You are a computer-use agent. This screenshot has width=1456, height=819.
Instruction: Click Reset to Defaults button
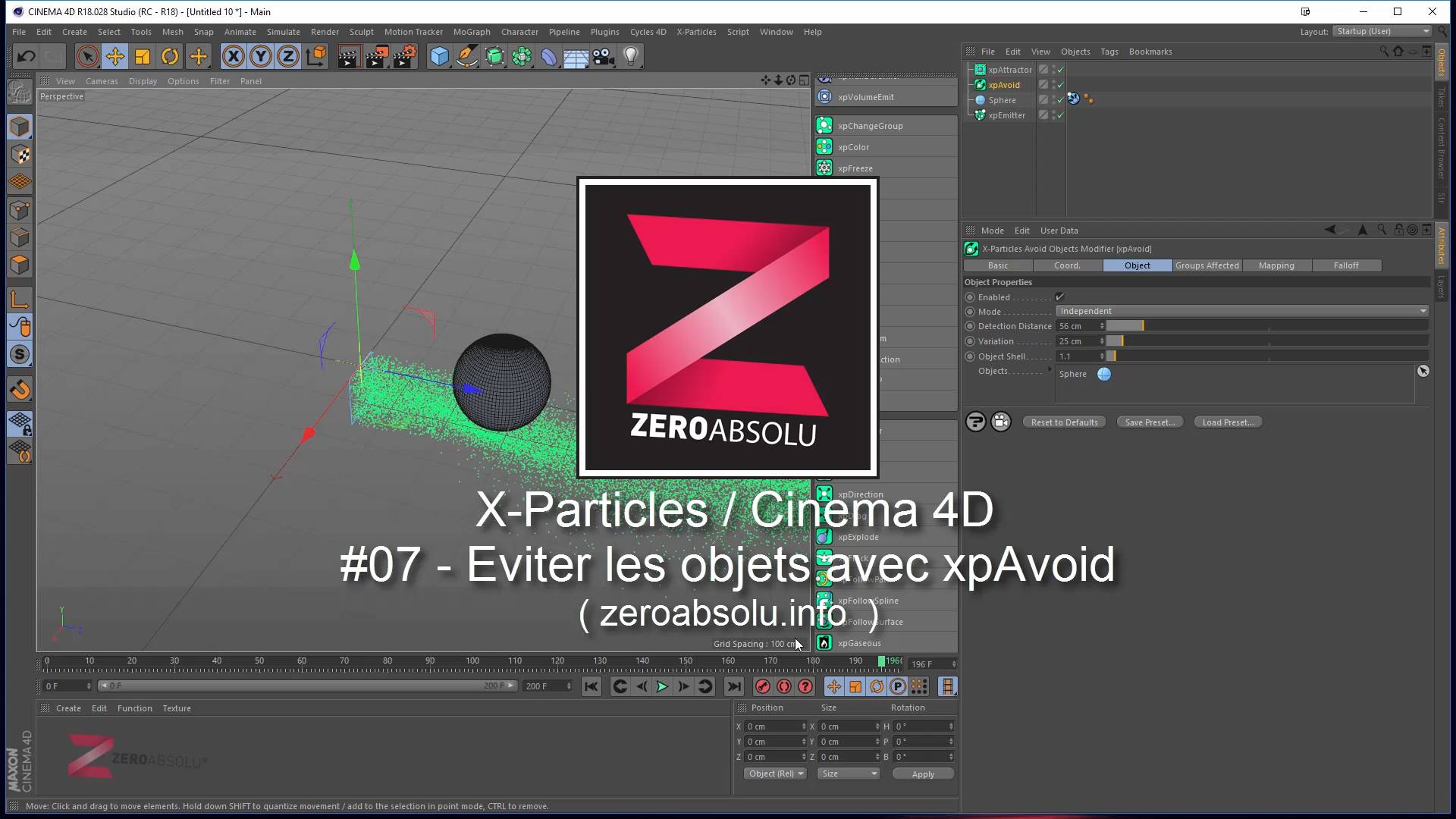(x=1064, y=421)
